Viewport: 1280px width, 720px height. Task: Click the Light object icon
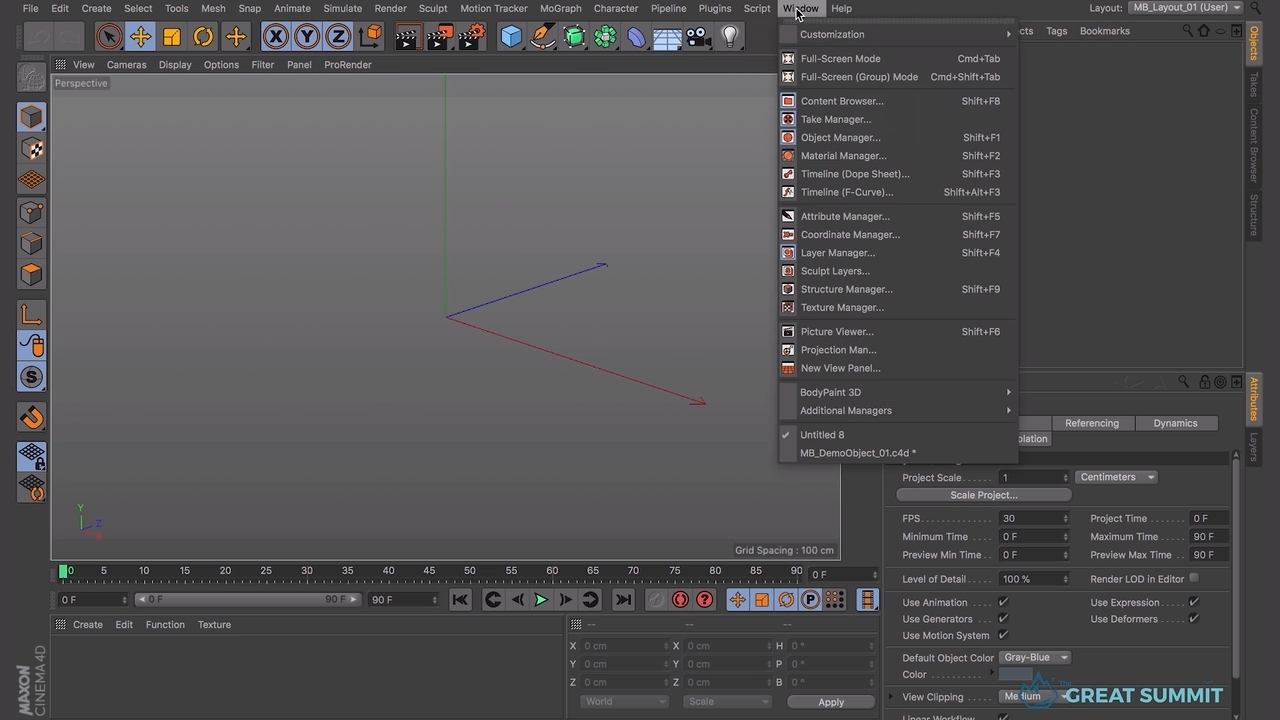point(730,37)
